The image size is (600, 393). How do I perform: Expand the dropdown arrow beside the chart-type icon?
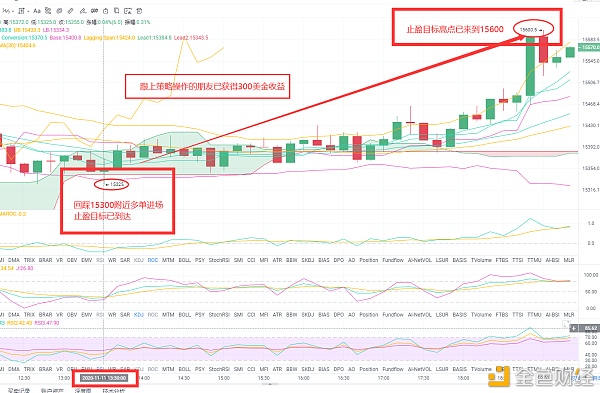click(x=28, y=11)
